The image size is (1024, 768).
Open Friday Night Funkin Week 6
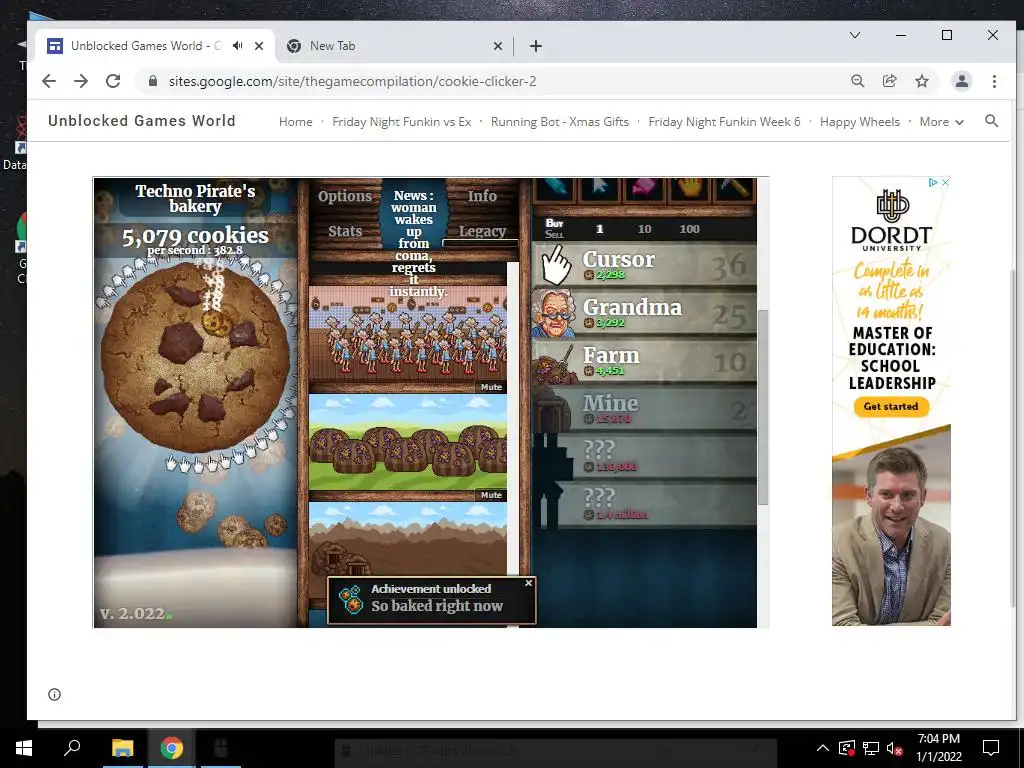click(x=724, y=121)
